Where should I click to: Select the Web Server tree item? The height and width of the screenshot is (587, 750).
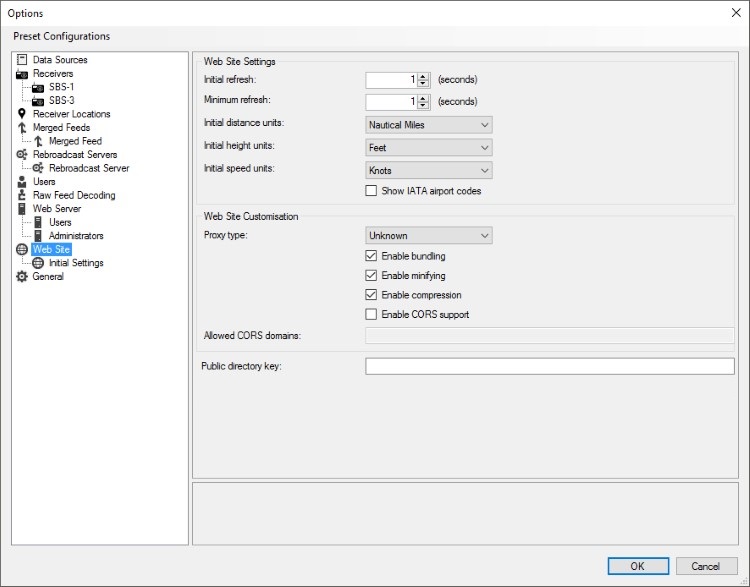point(57,209)
